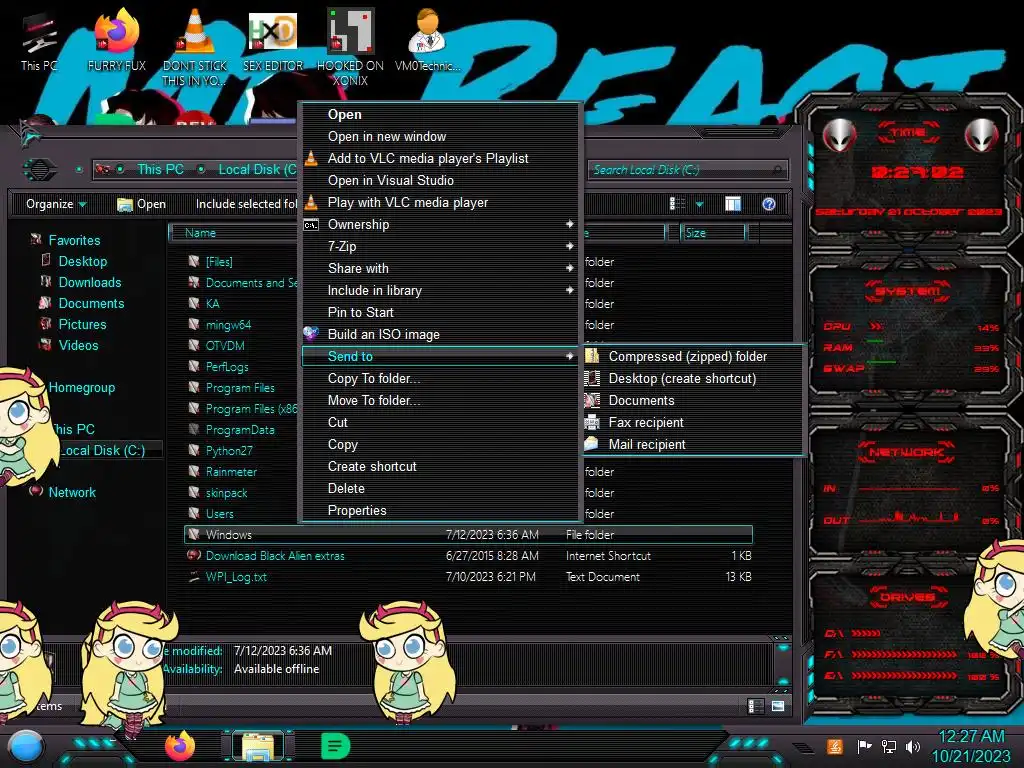Choose Delete in the context menu
This screenshot has width=1024, height=768.
[440, 488]
